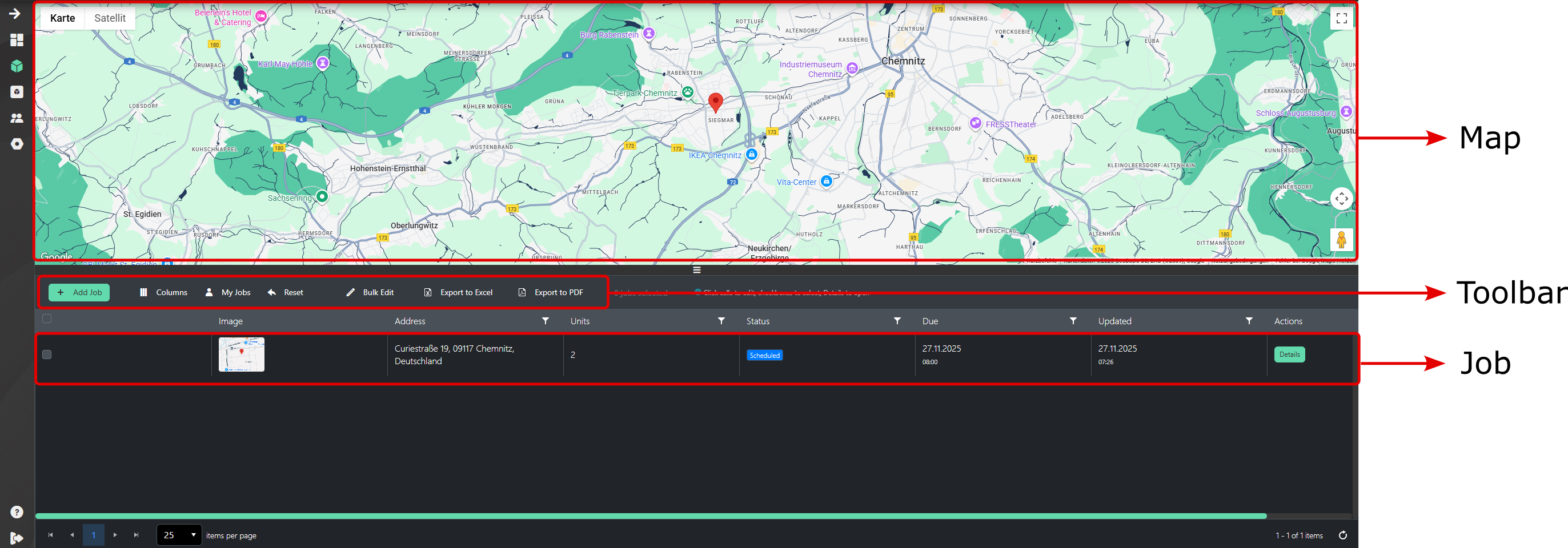Switch the map to Satellit view
This screenshot has width=1568, height=548.
click(x=110, y=18)
